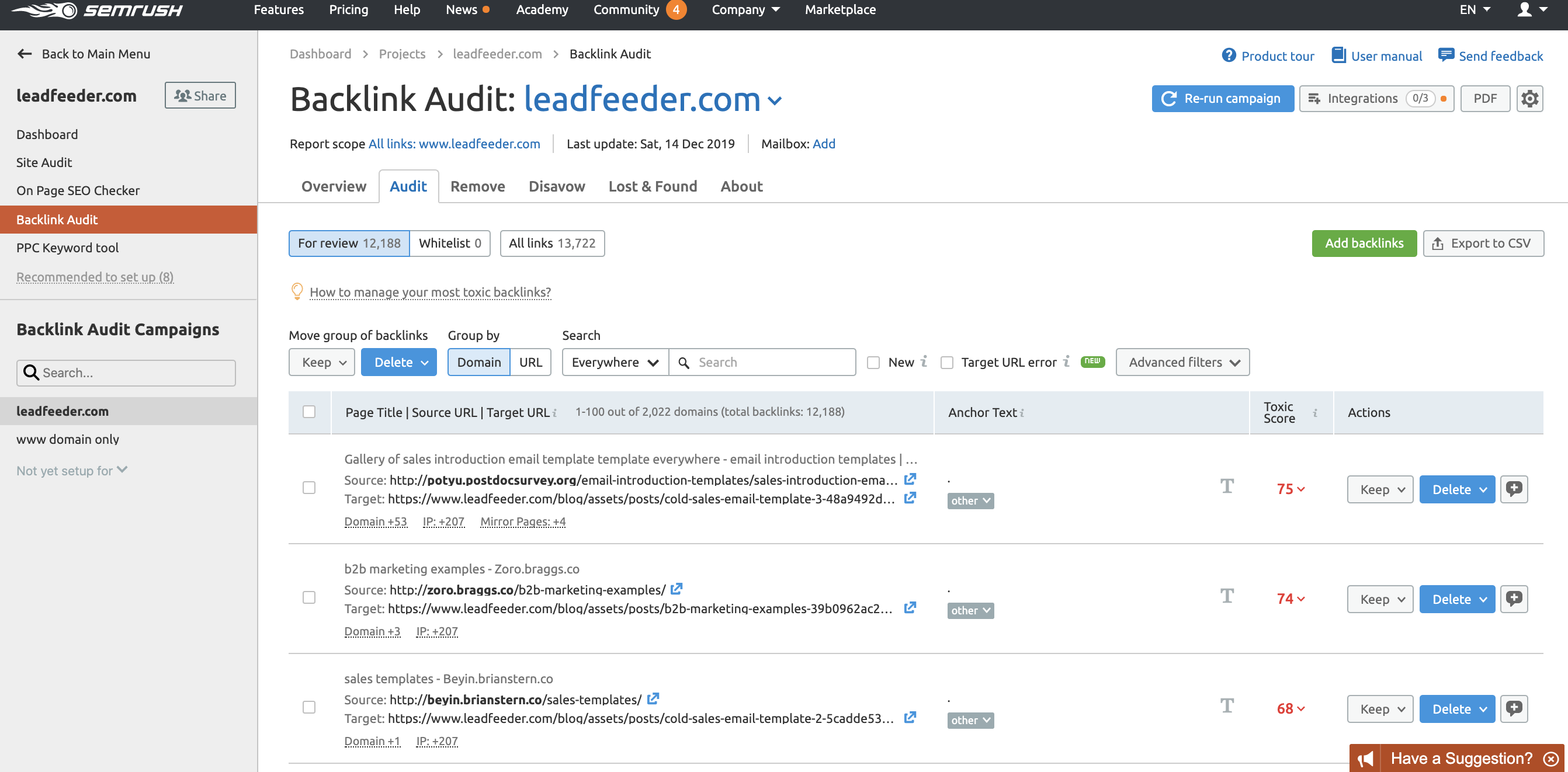Switch to the Disavow tab
This screenshot has width=1568, height=772.
tap(557, 185)
